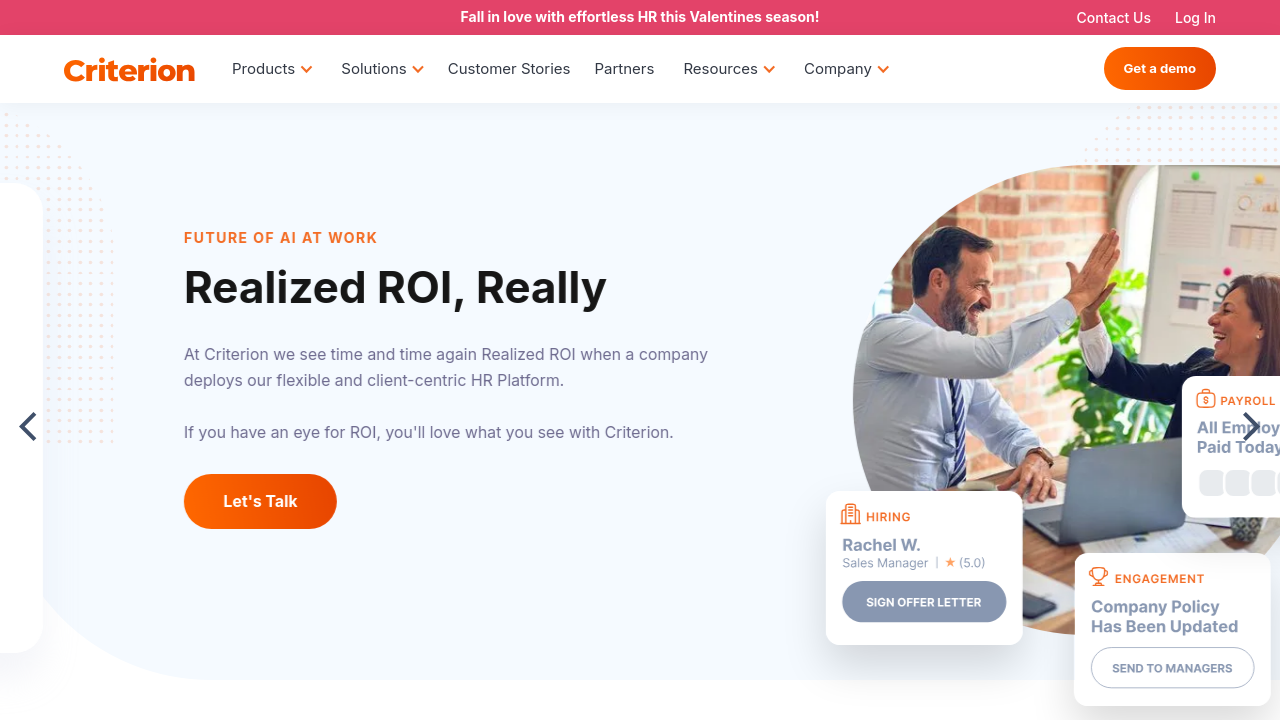Open the Log In link

(x=1195, y=18)
